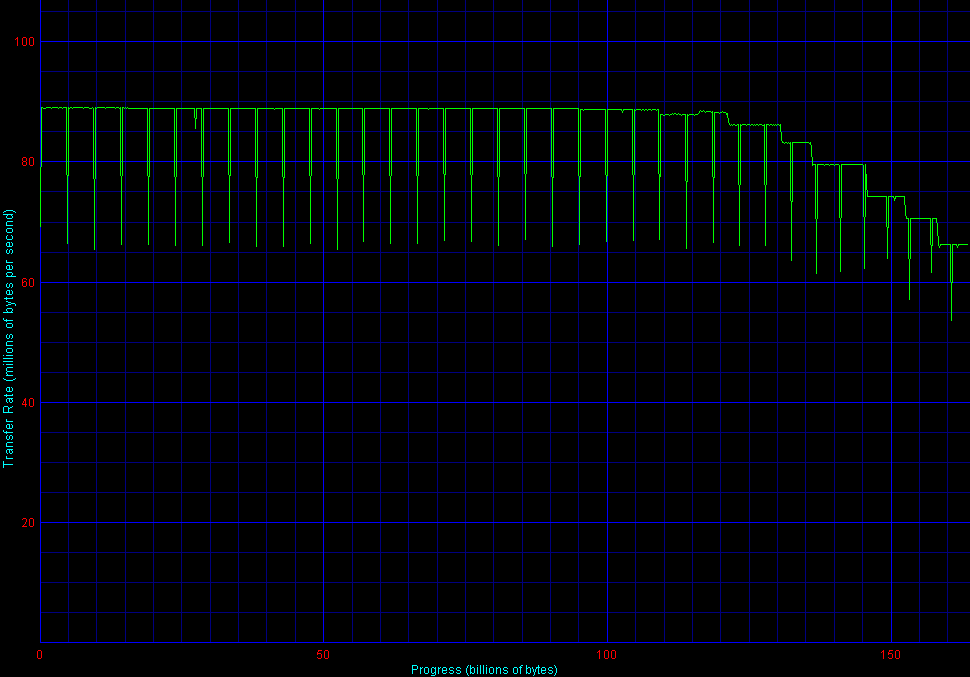This screenshot has height=677, width=970.
Task: Click where the 20 gridline crosses the 150 vertical line
Action: (890, 523)
